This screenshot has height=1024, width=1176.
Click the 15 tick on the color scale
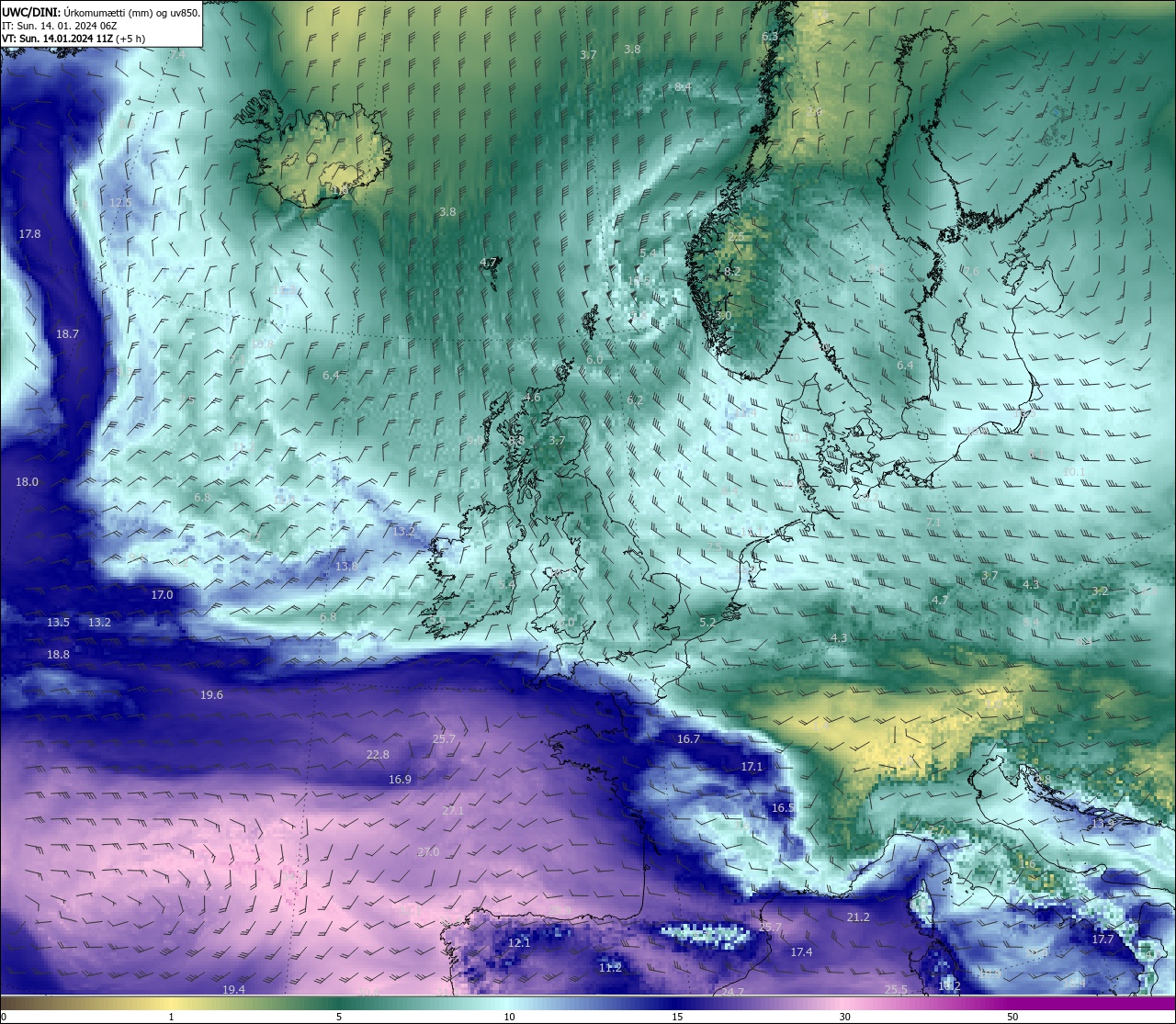coord(677,1017)
